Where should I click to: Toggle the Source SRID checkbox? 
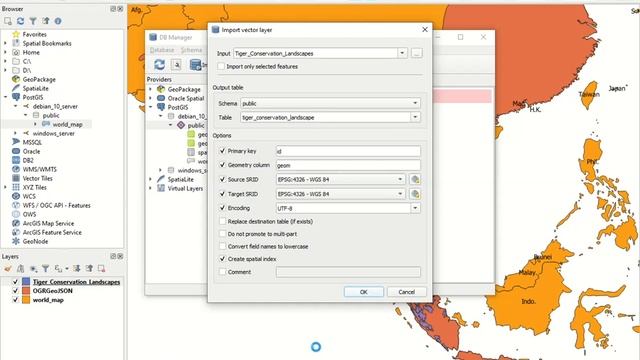click(222, 179)
